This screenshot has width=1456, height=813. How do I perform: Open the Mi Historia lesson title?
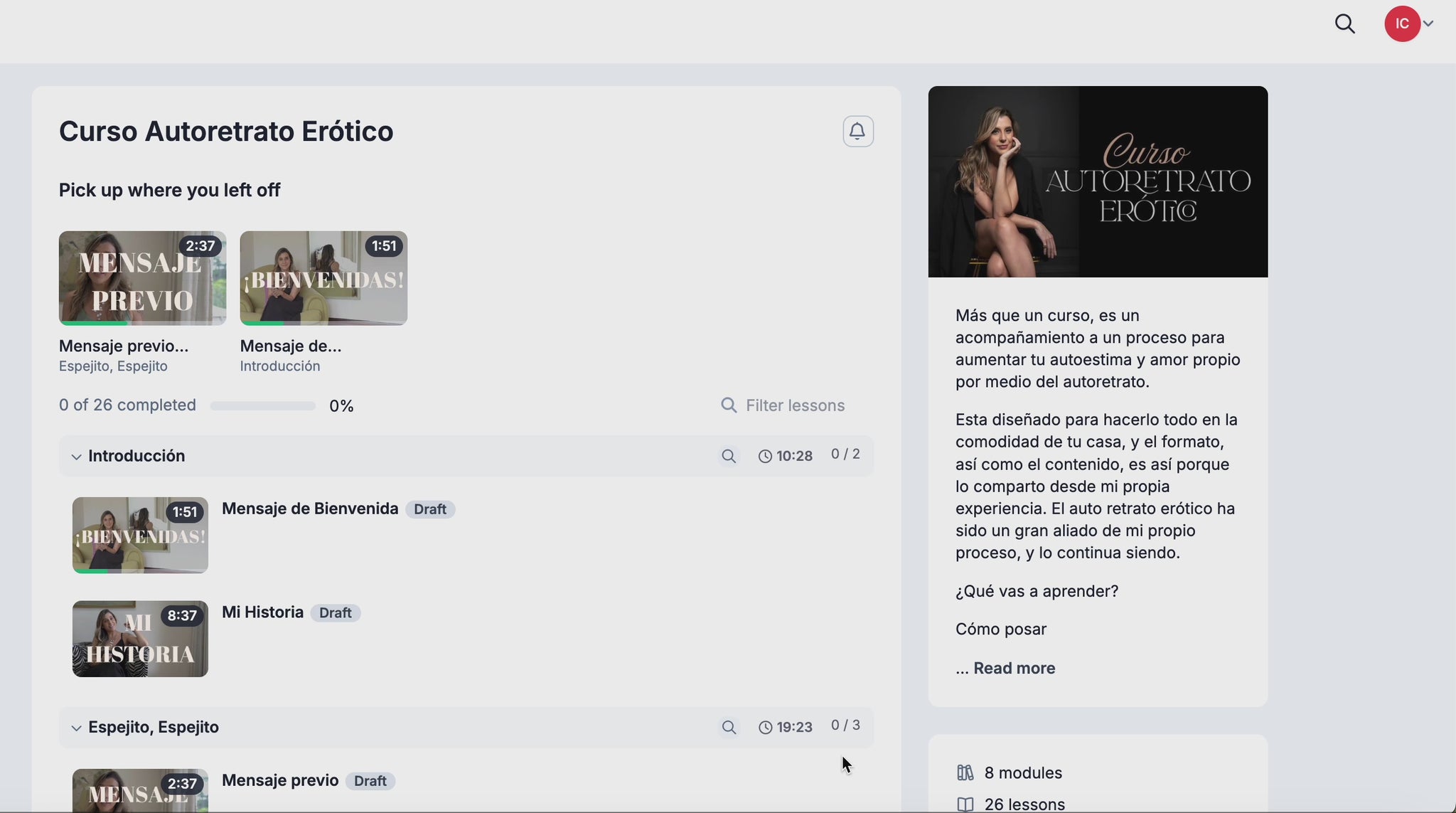[262, 612]
